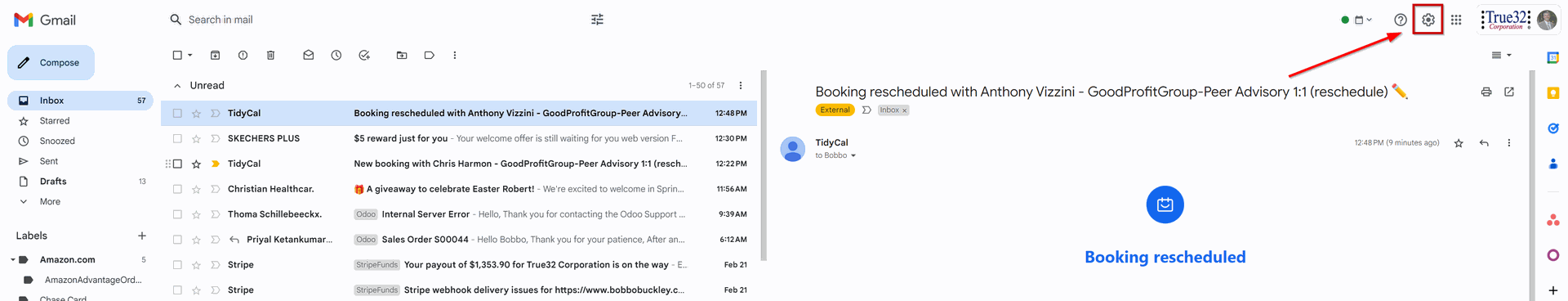This screenshot has height=301, width=1568.
Task: Remove the Inbox label chip via x
Action: [904, 110]
